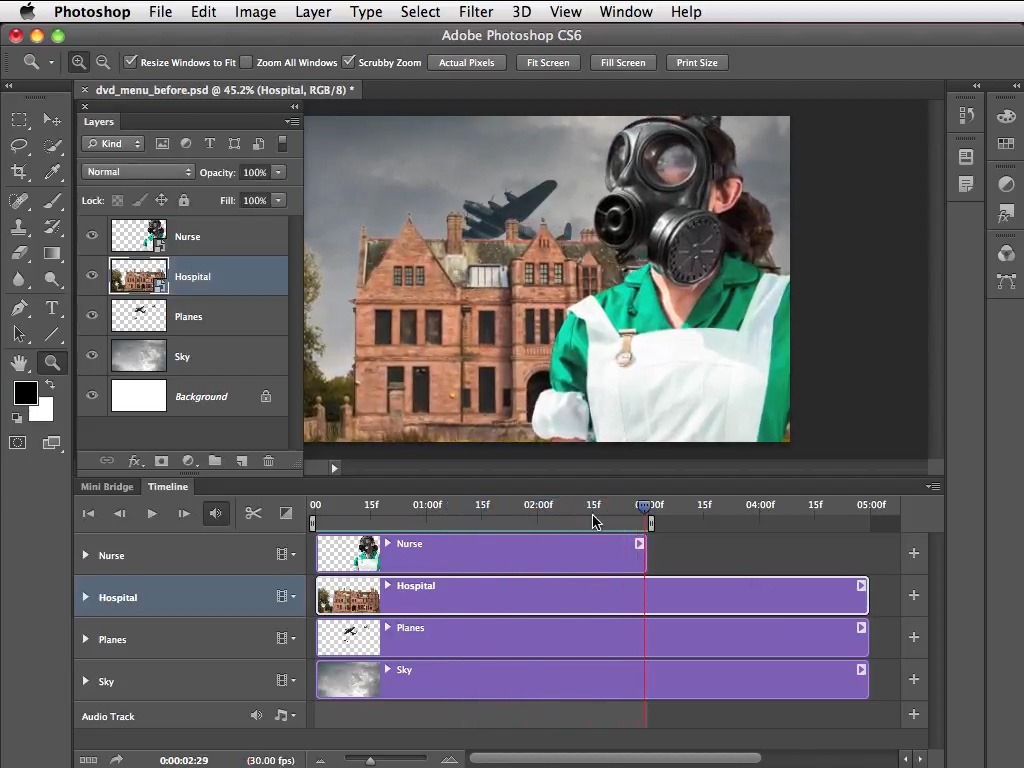Click the Actual Pixels button
This screenshot has height=768, width=1024.
coord(466,62)
